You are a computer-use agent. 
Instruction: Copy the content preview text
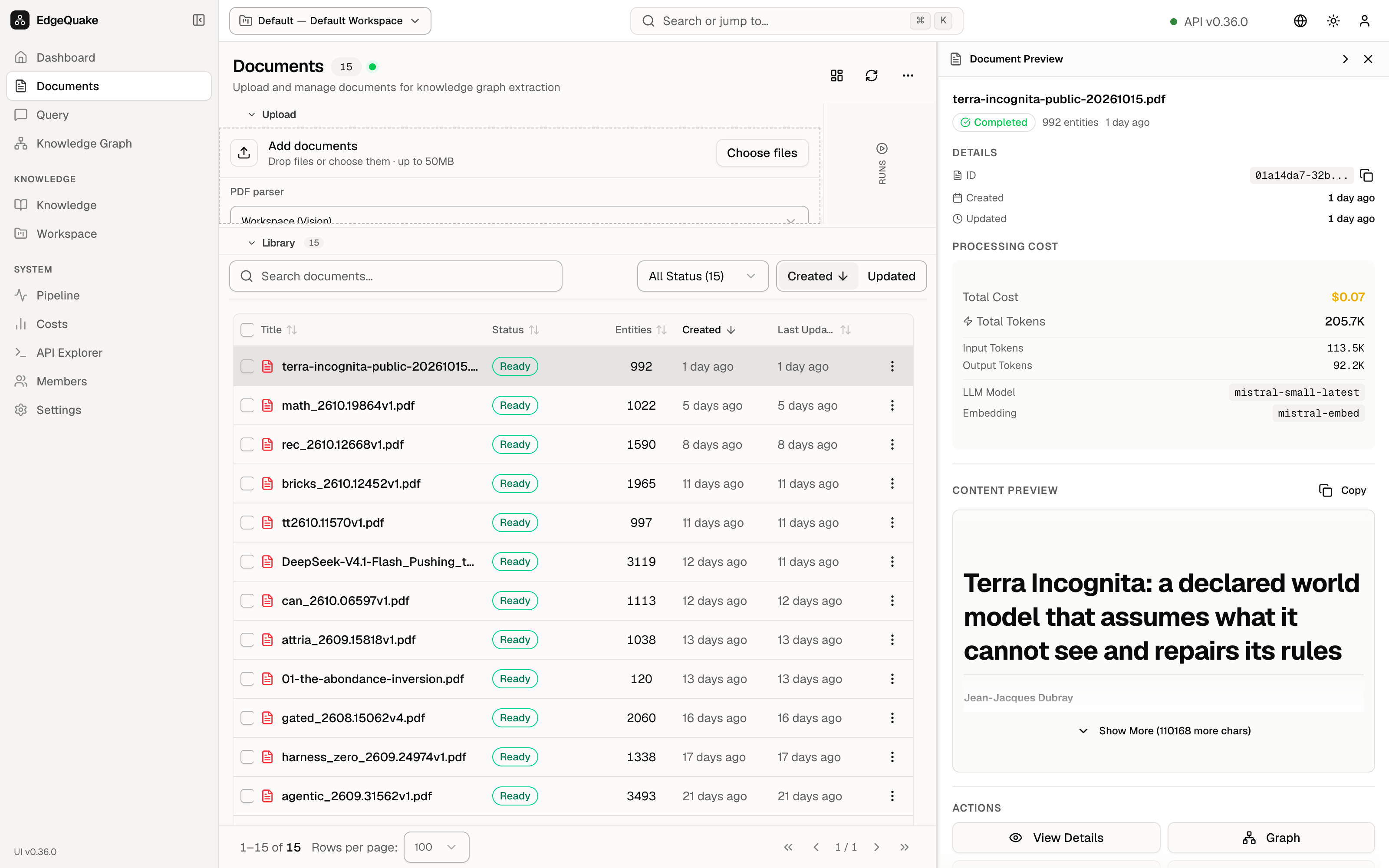(x=1342, y=490)
